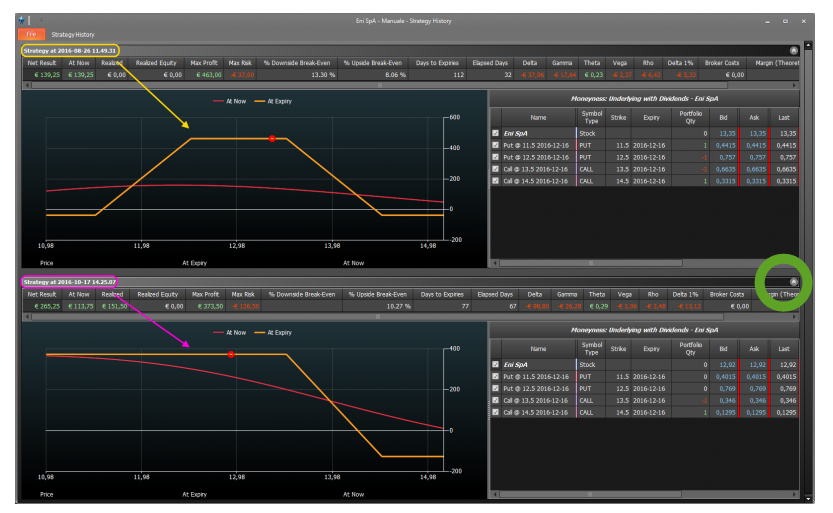The height and width of the screenshot is (513, 833).
Task: Collapse the first strategy panel (2016-08-26)
Action: pyautogui.click(x=793, y=50)
